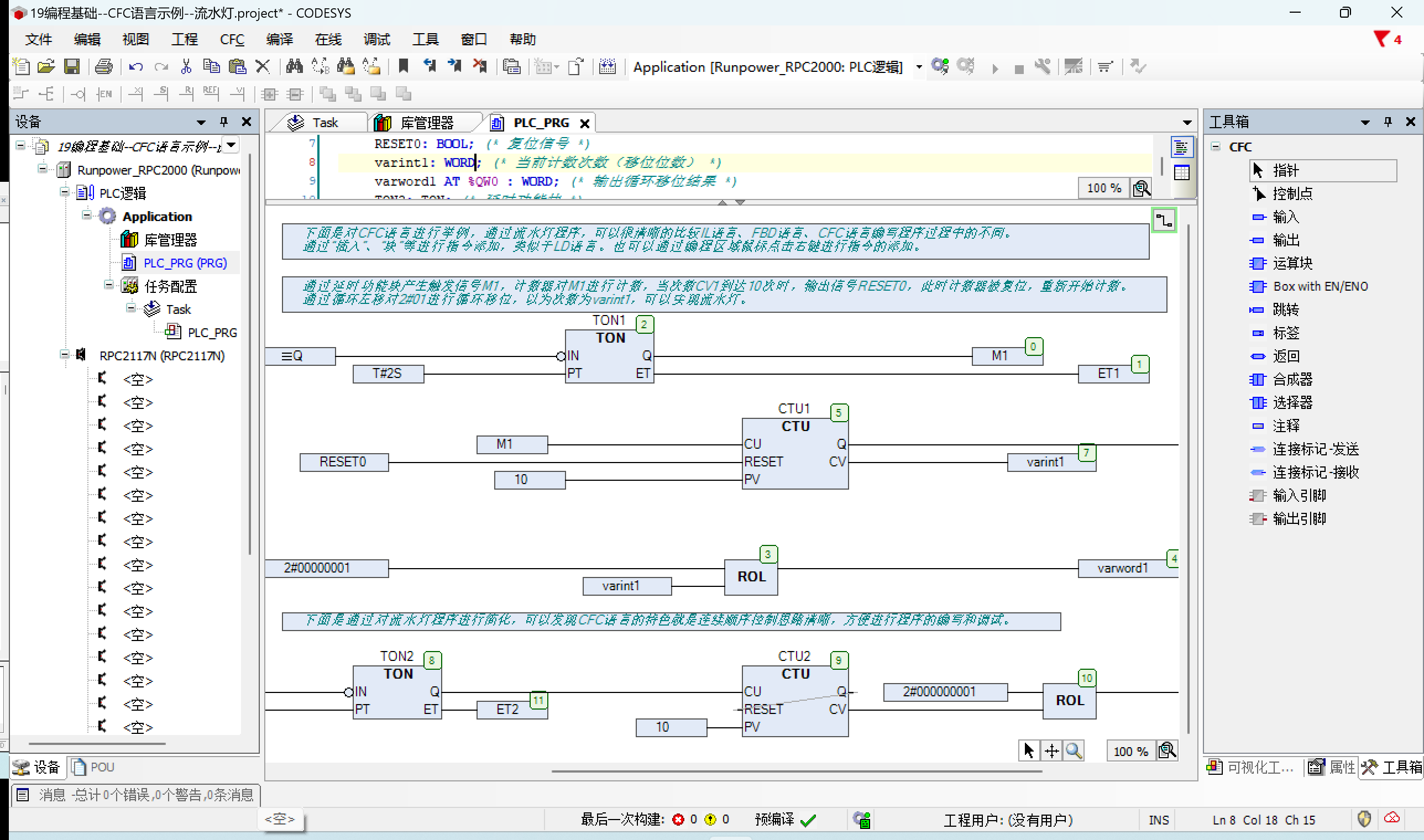
Task: Copy selection with the copy icon
Action: coord(211,67)
